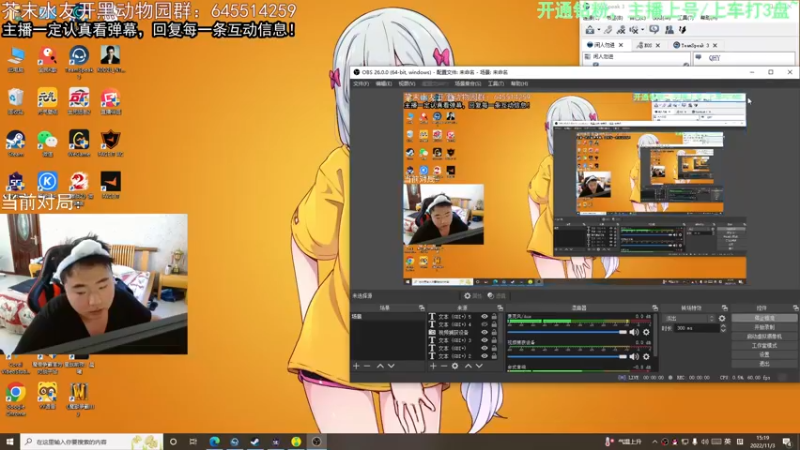Open source properties gear in Sources toolbar
The image size is (800, 450).
coord(455,366)
